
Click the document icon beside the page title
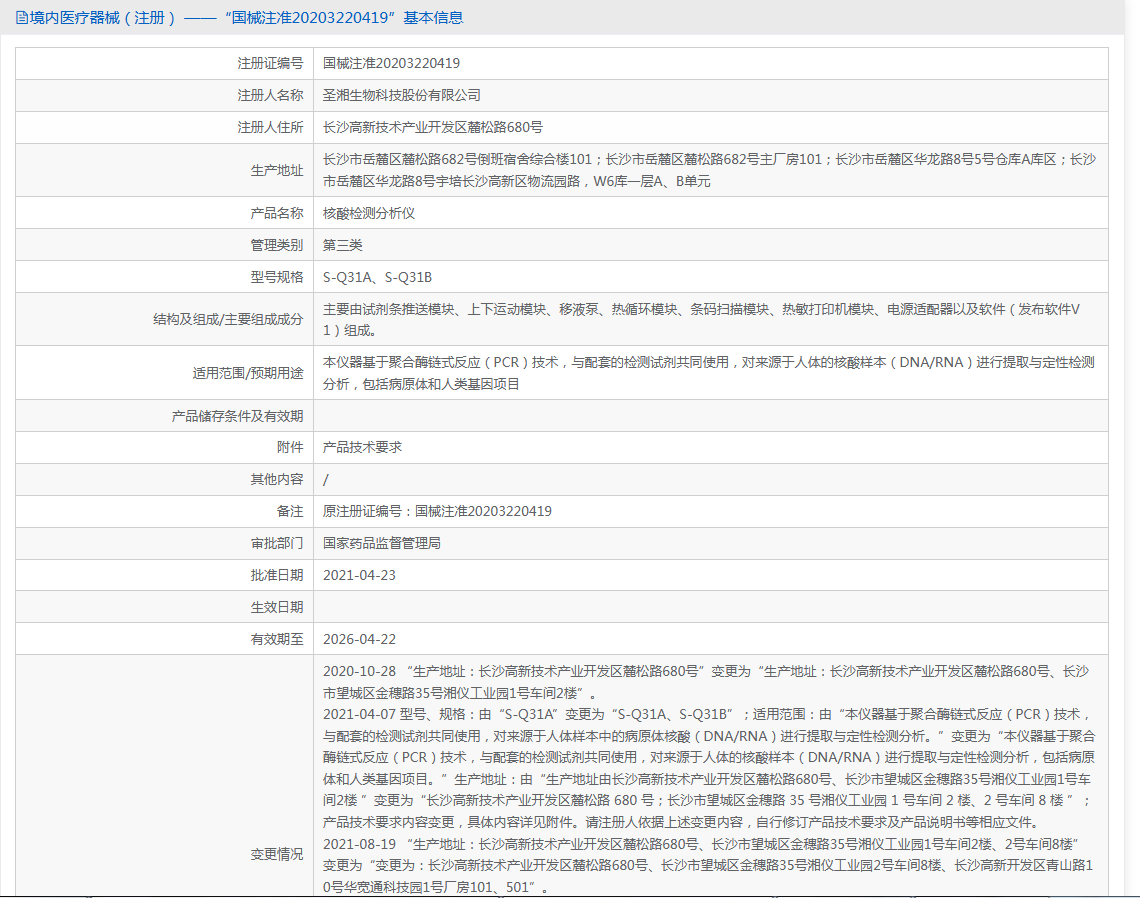click(x=22, y=18)
